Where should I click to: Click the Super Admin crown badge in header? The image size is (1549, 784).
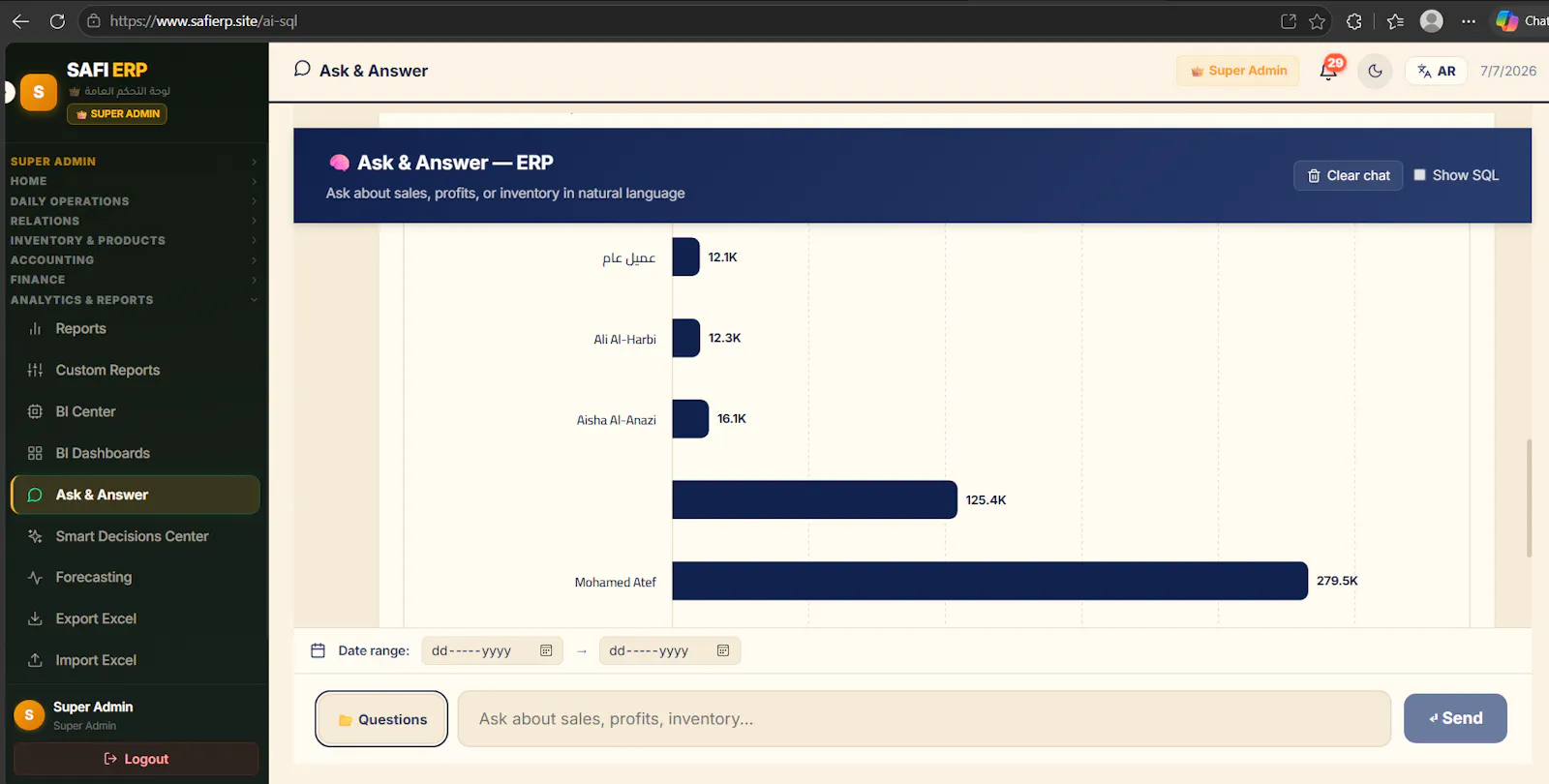tap(1238, 71)
